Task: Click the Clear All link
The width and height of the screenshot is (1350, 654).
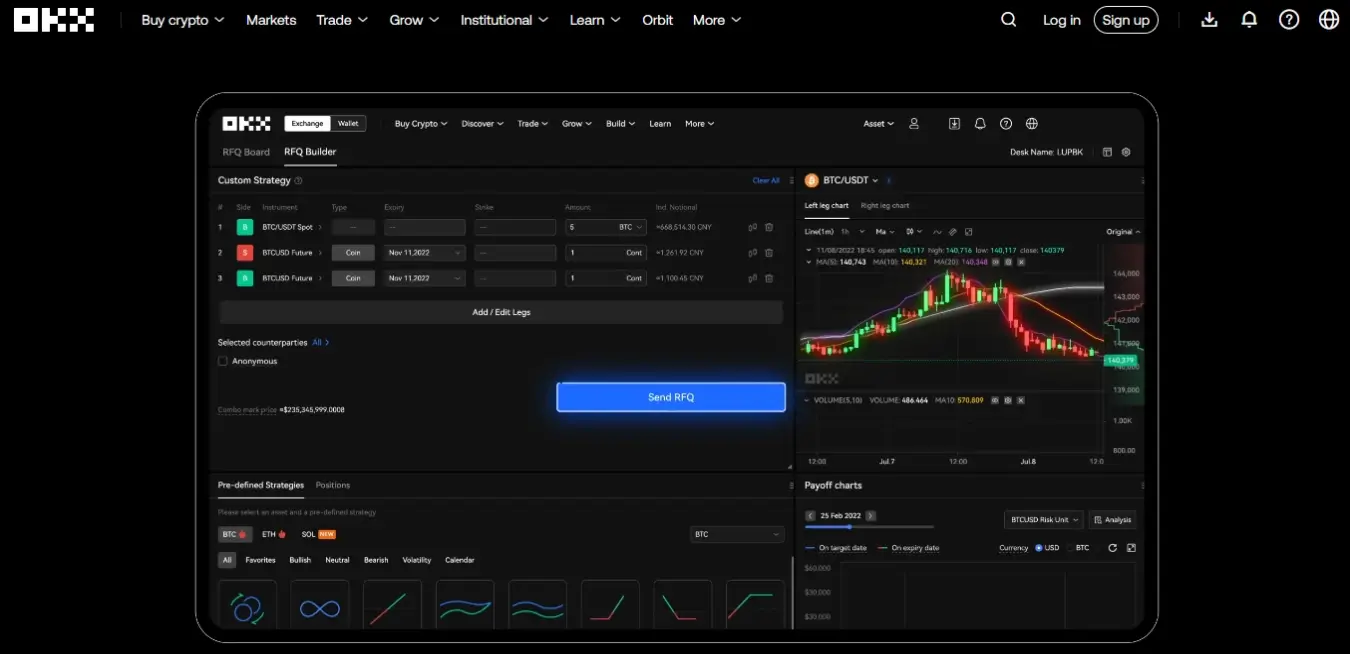Action: point(766,181)
